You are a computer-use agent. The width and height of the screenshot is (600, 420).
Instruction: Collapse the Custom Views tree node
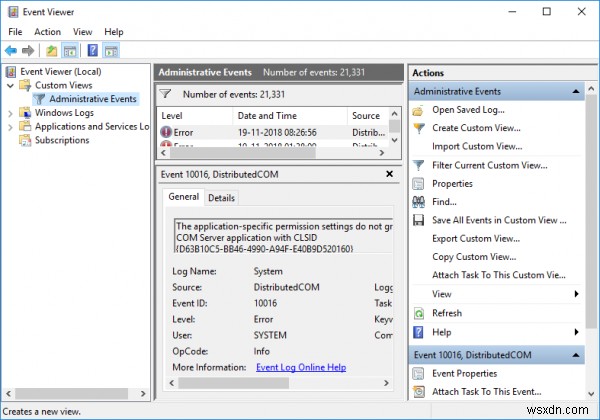[x=10, y=86]
